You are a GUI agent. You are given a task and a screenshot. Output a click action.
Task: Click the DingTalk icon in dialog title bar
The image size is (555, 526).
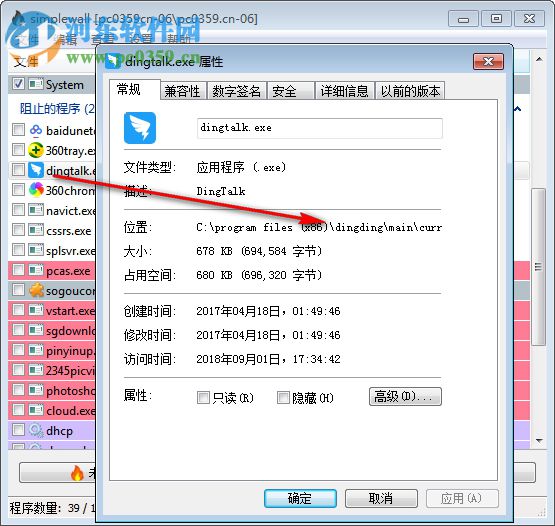113,61
